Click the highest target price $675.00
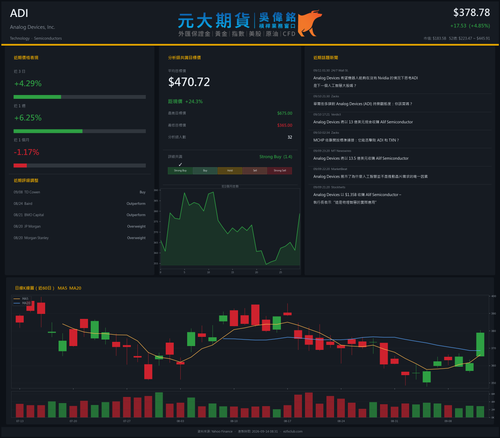This screenshot has height=438, width=500. pos(285,113)
